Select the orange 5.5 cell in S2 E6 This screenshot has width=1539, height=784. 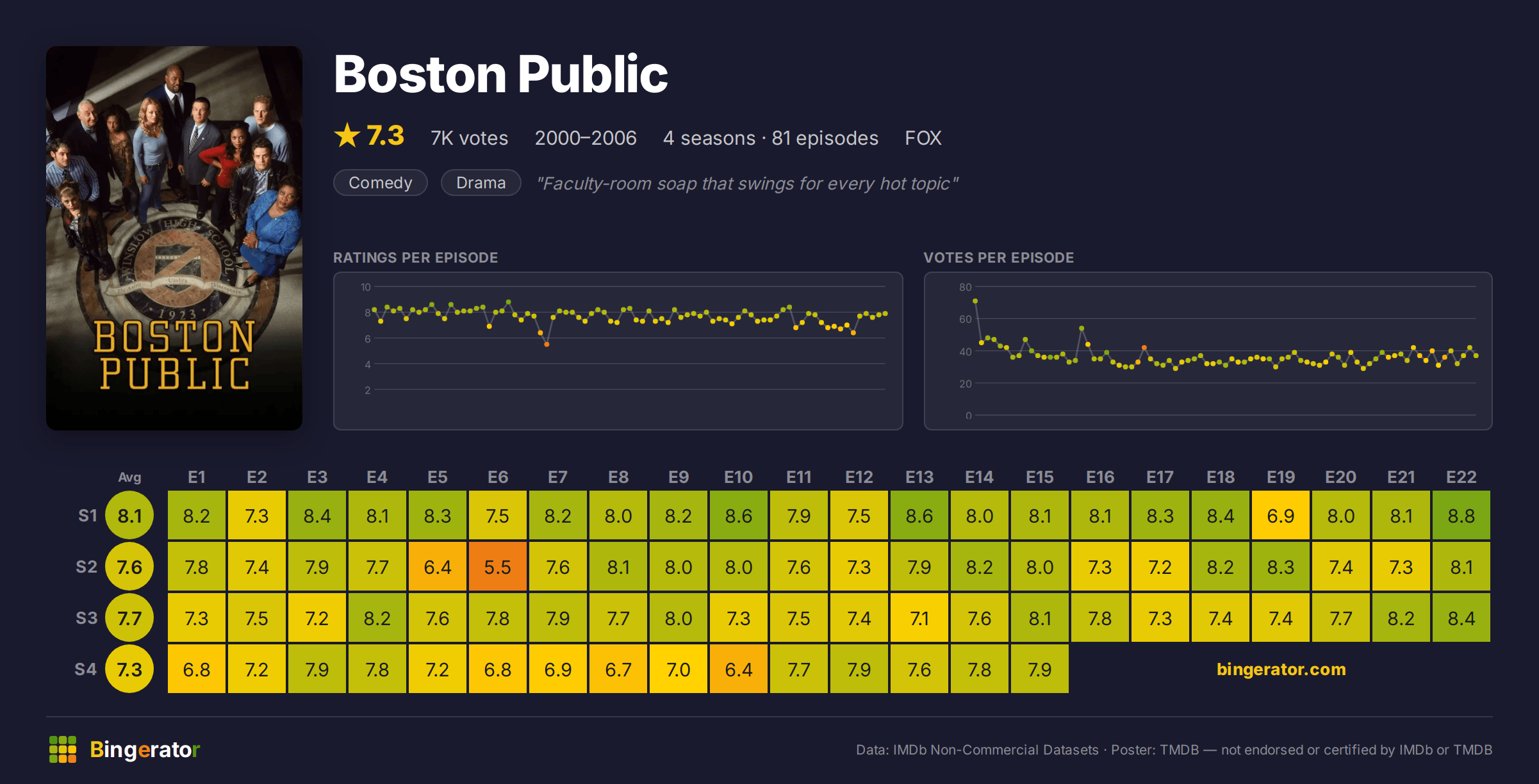pyautogui.click(x=498, y=567)
